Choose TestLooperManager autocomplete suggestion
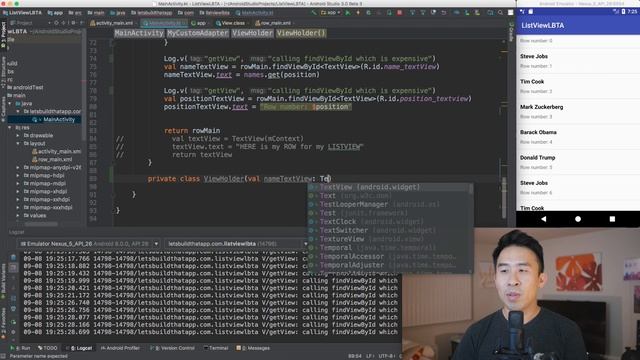This screenshot has width=640, height=360. [390, 204]
